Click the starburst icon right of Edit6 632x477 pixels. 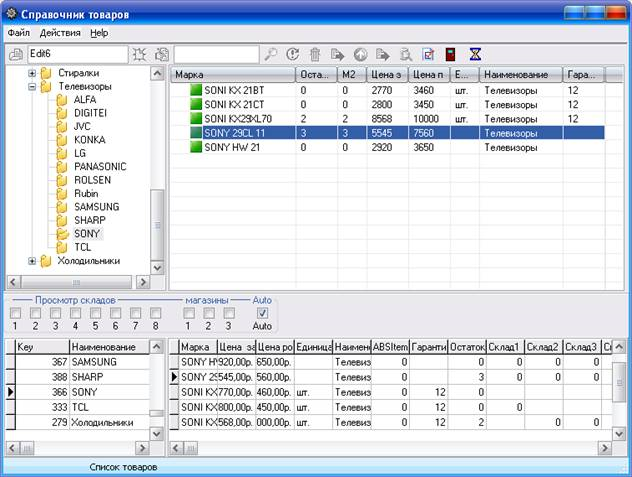139,54
